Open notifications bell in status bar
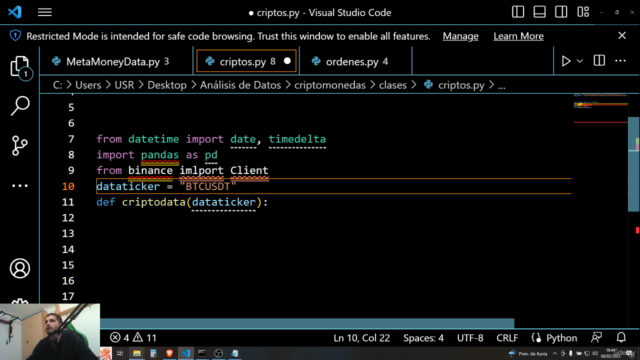Screen dimensions: 640x360 coord(621,338)
